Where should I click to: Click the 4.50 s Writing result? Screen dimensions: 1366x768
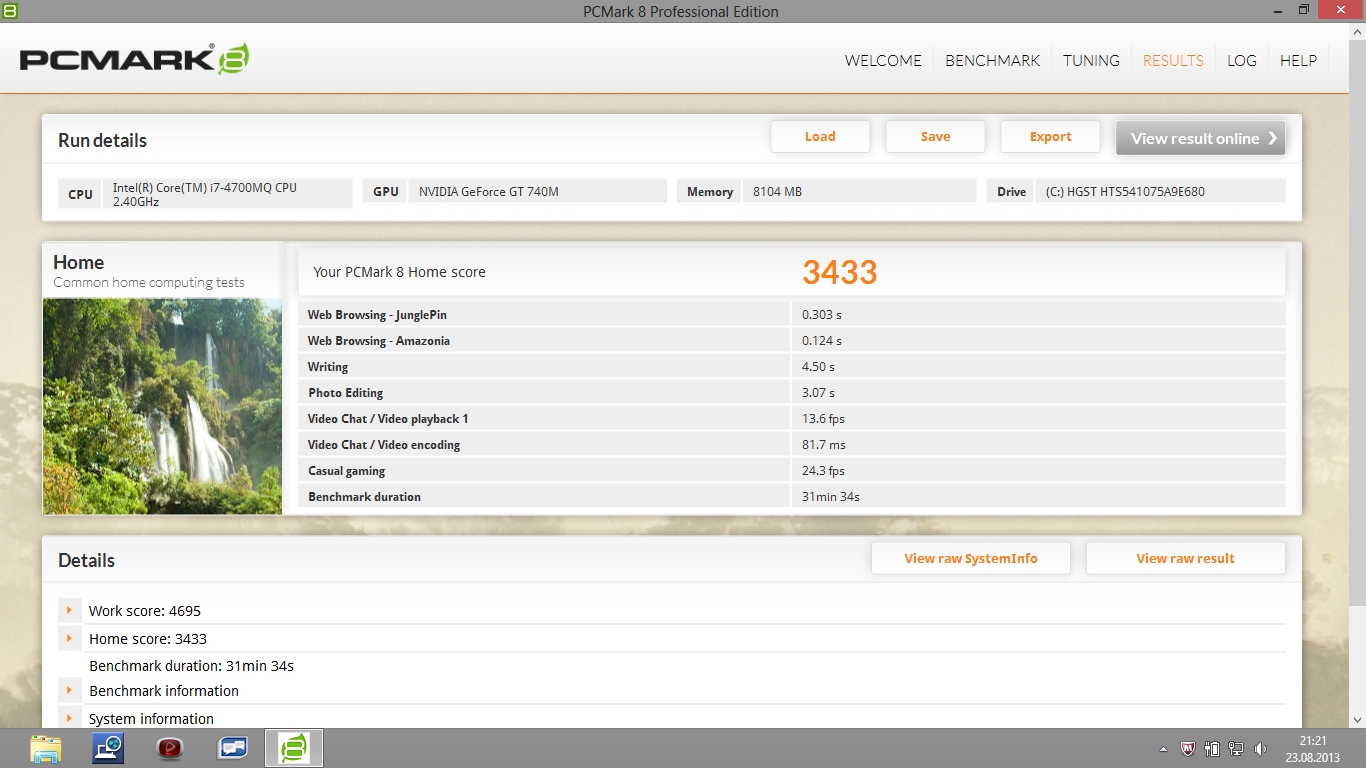[818, 367]
